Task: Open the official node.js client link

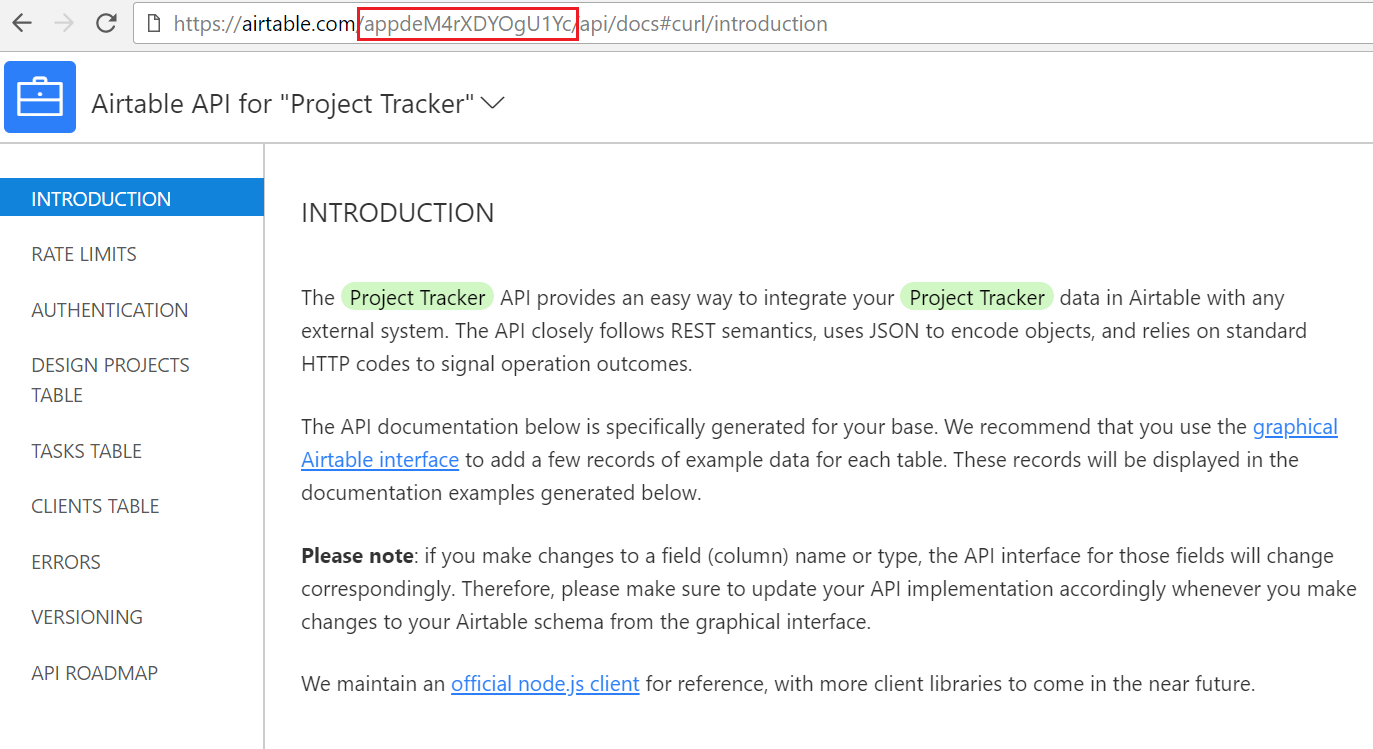Action: point(545,684)
